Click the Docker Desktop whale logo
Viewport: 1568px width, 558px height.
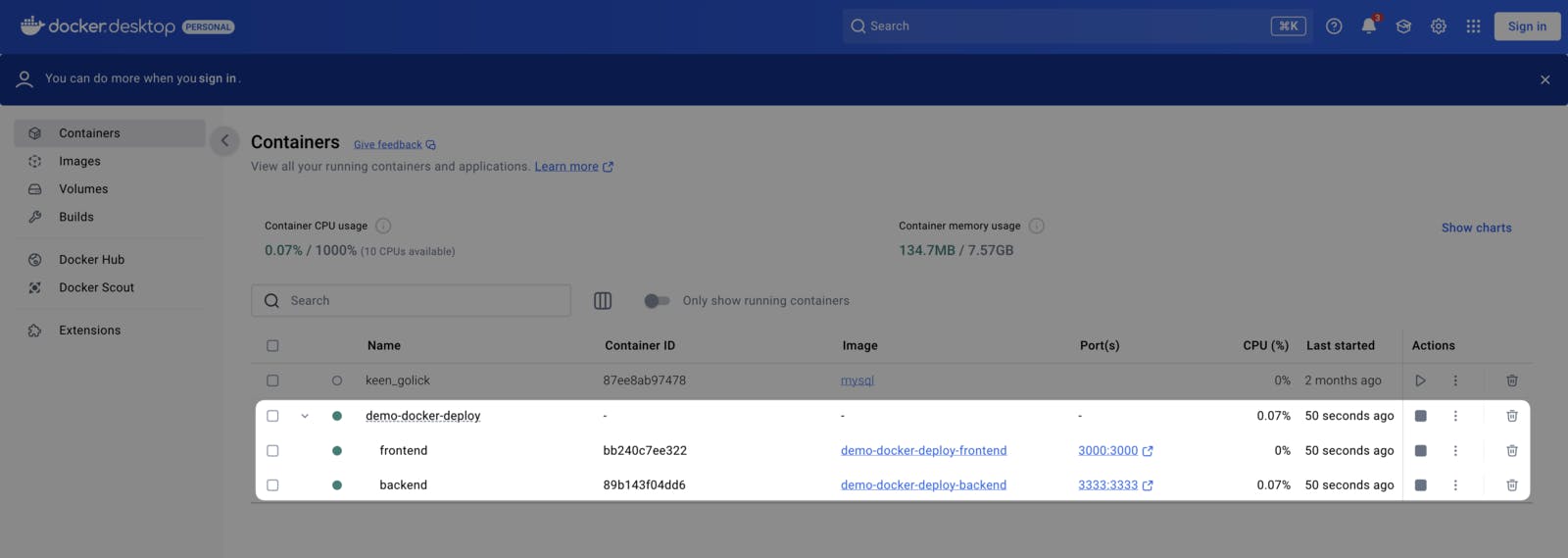coord(32,25)
